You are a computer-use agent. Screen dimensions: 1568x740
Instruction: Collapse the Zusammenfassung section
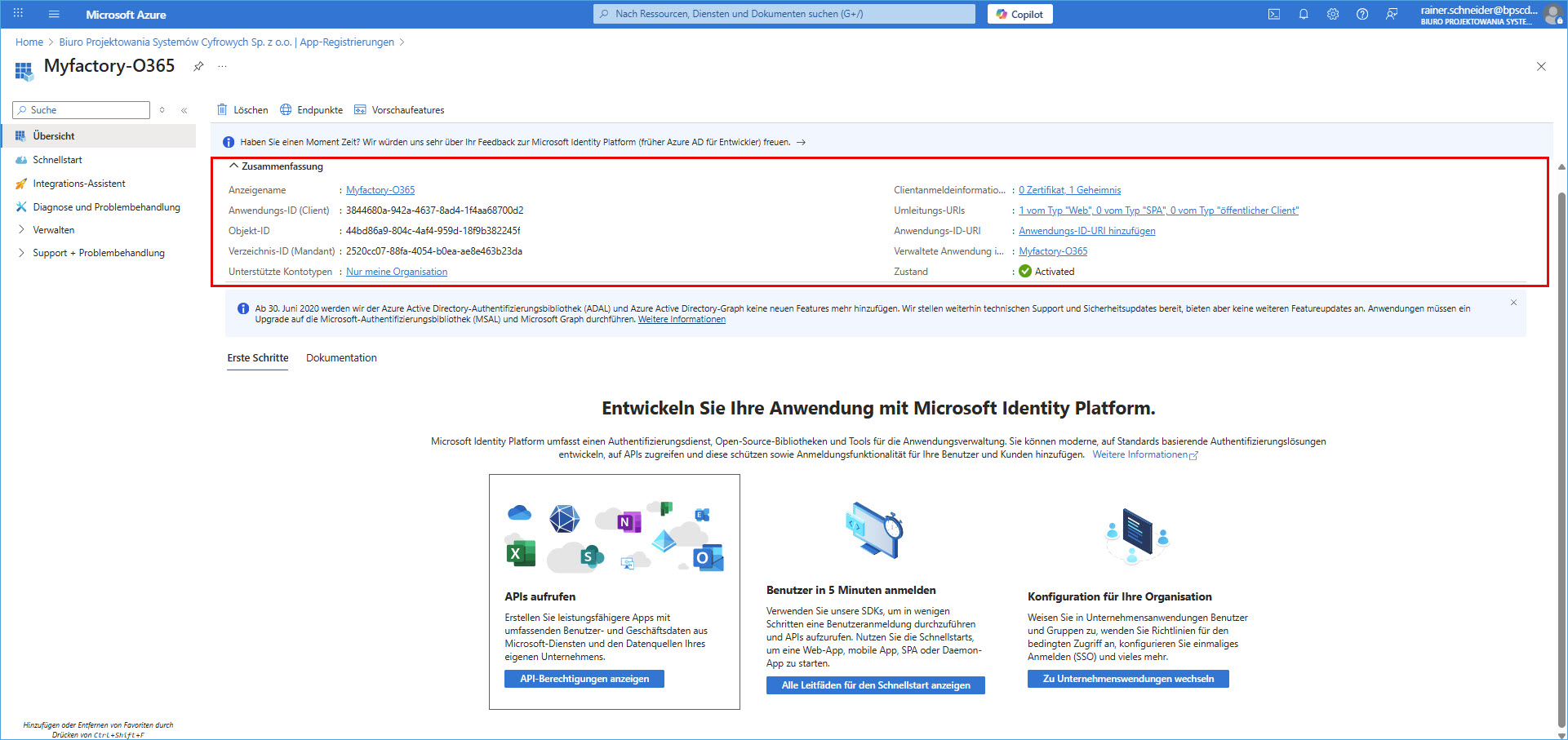point(276,166)
